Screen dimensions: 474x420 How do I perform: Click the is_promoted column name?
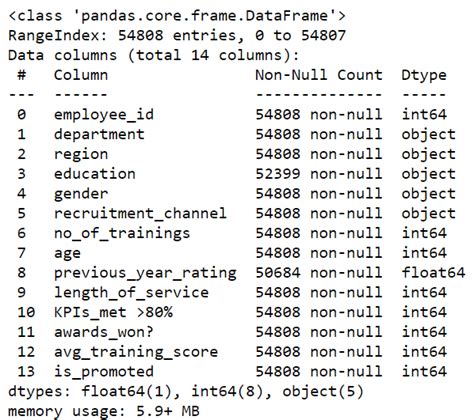tap(104, 372)
